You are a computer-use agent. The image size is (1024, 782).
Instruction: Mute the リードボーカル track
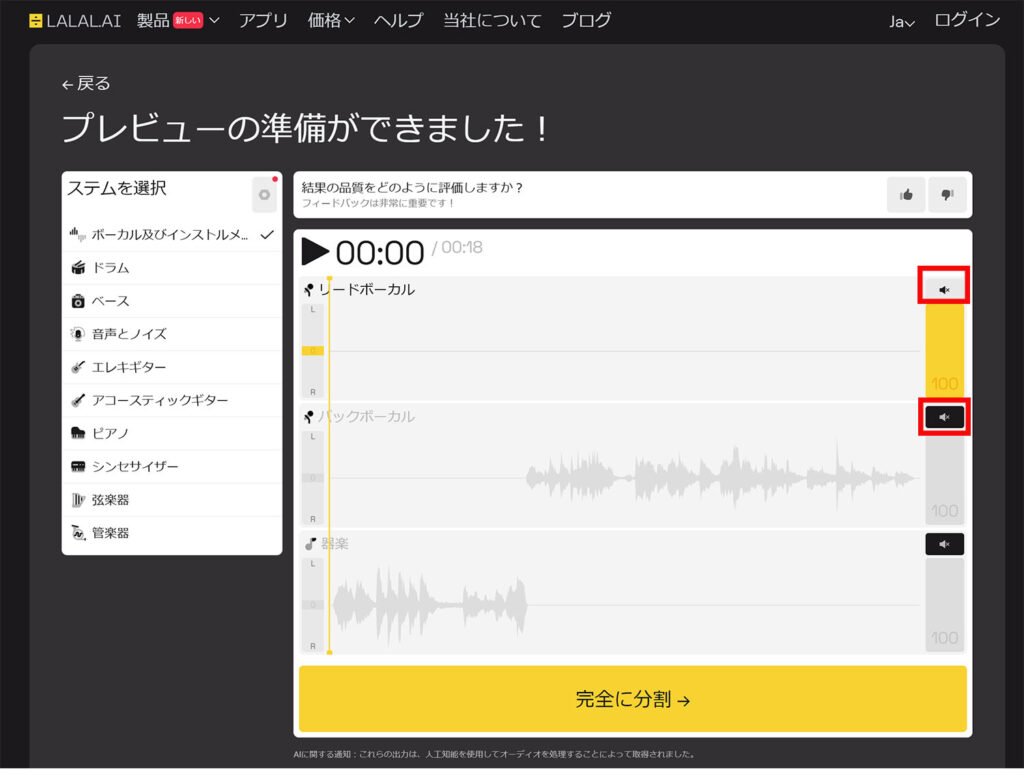click(x=944, y=288)
